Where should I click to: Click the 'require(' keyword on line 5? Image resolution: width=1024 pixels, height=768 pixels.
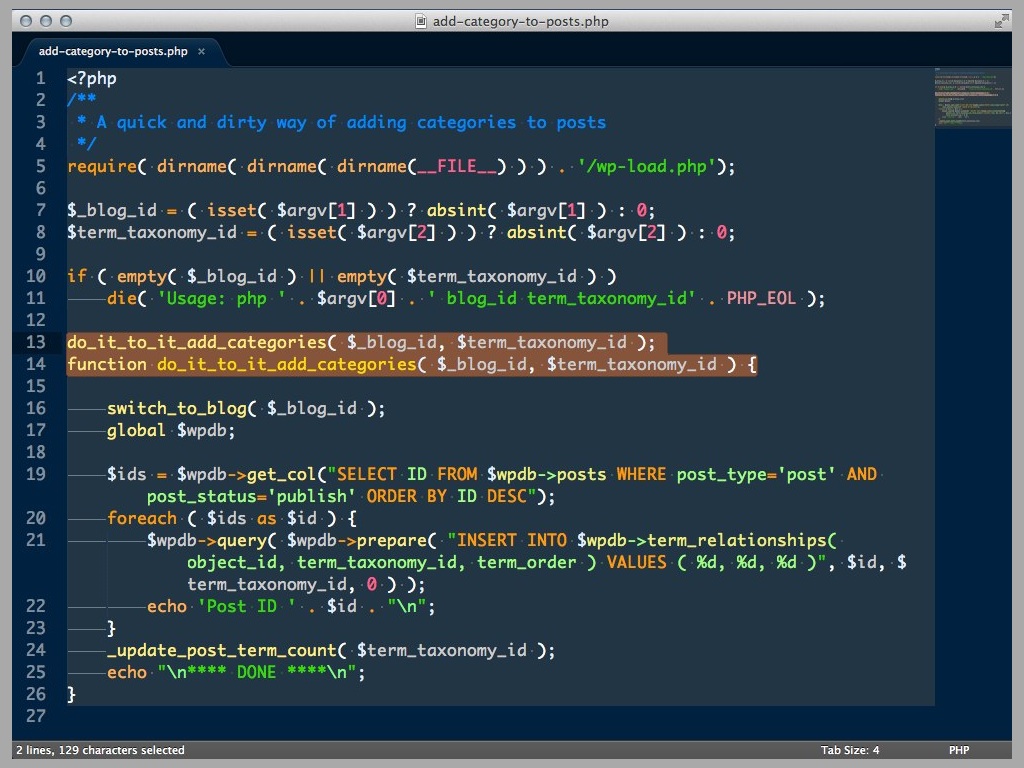[106, 167]
